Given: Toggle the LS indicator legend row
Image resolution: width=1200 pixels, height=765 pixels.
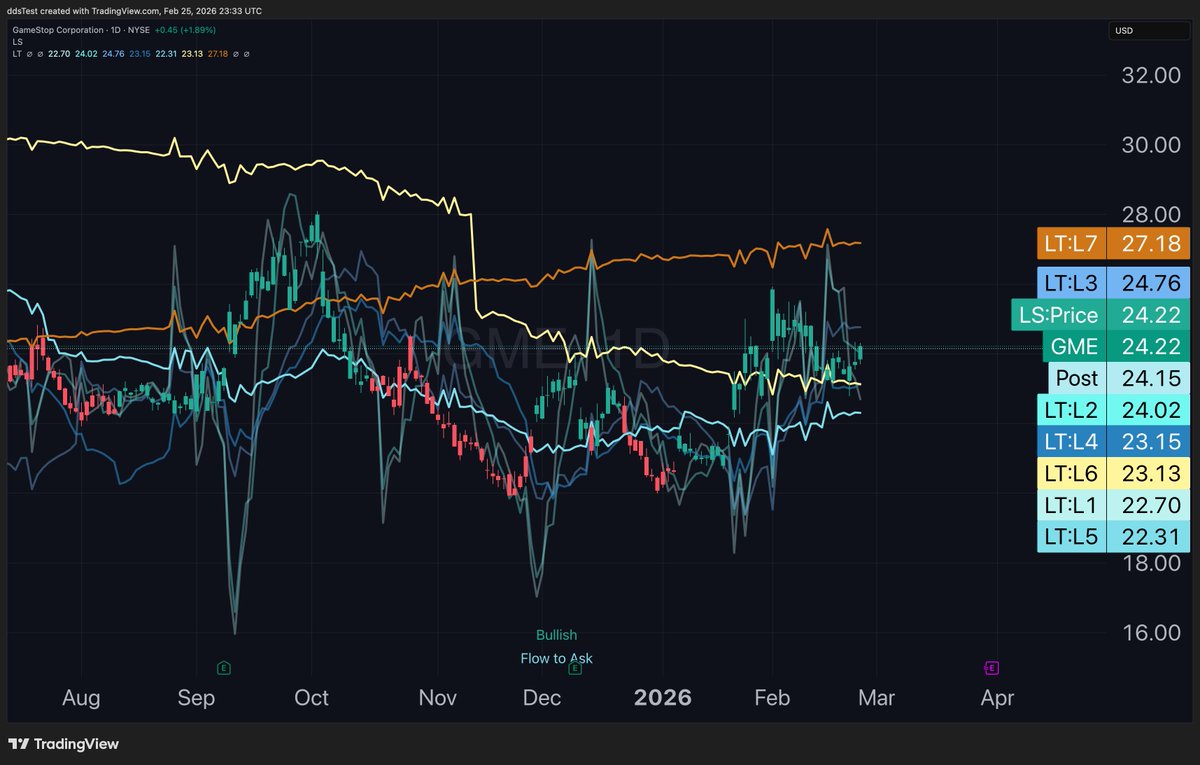Looking at the screenshot, I should tap(16, 43).
